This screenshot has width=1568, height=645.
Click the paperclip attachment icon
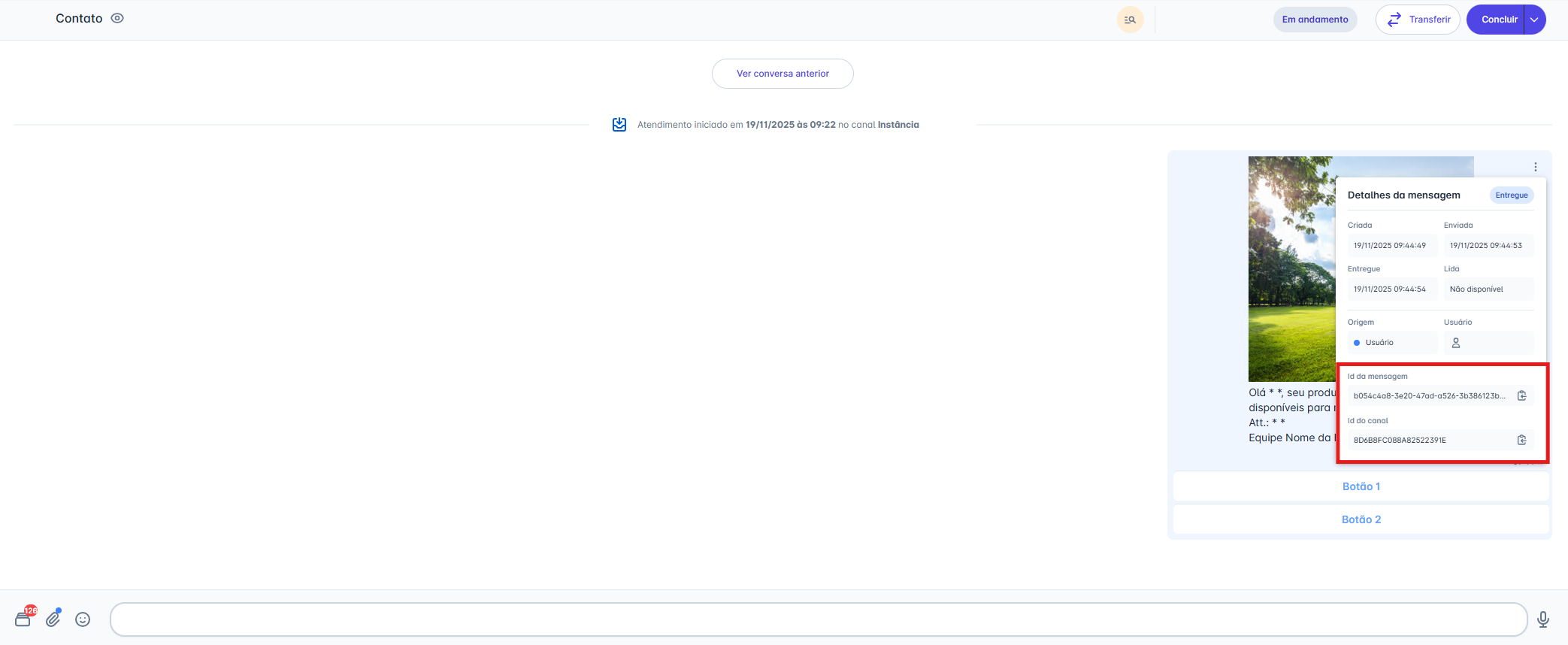tap(53, 619)
